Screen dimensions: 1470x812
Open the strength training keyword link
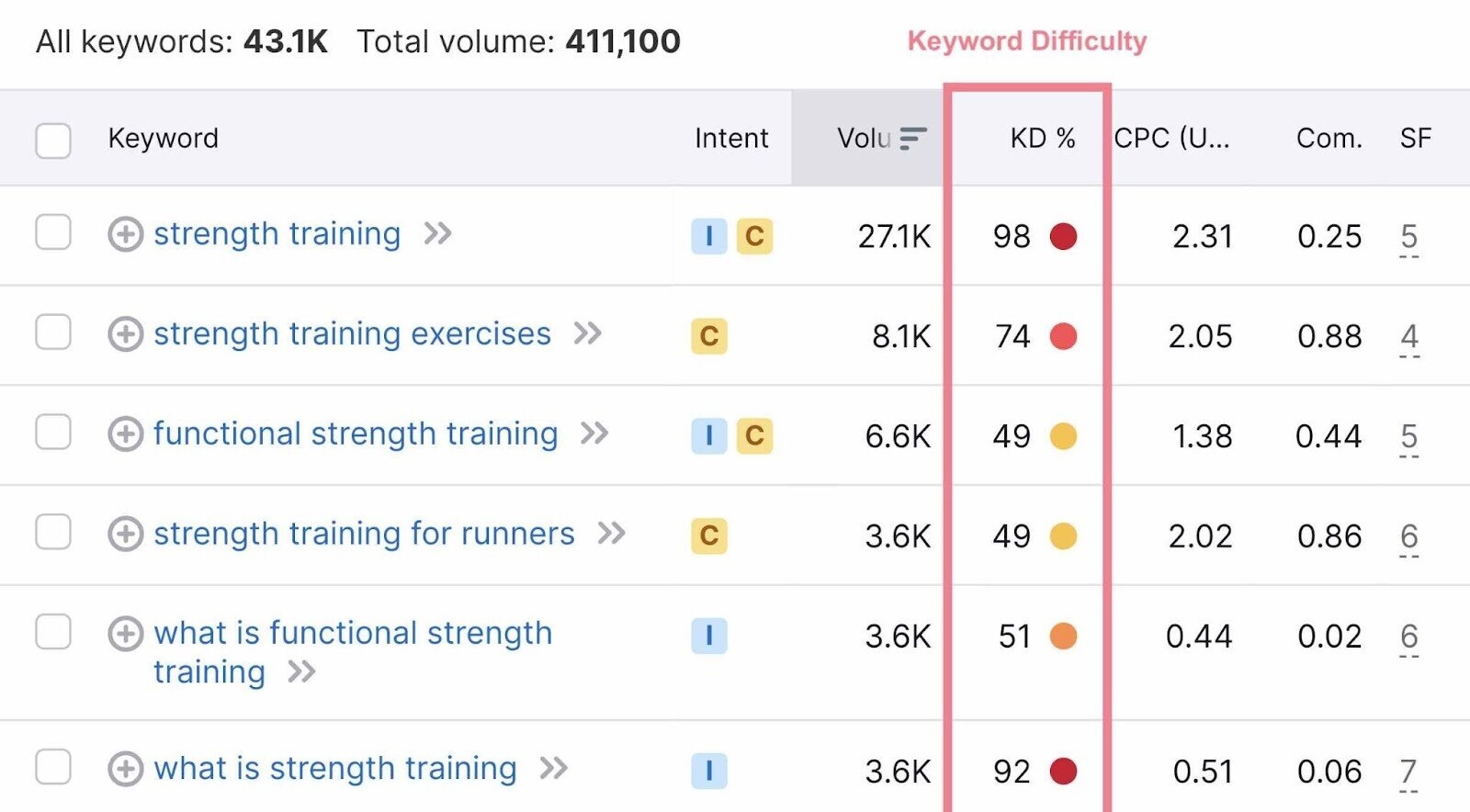coord(277,234)
